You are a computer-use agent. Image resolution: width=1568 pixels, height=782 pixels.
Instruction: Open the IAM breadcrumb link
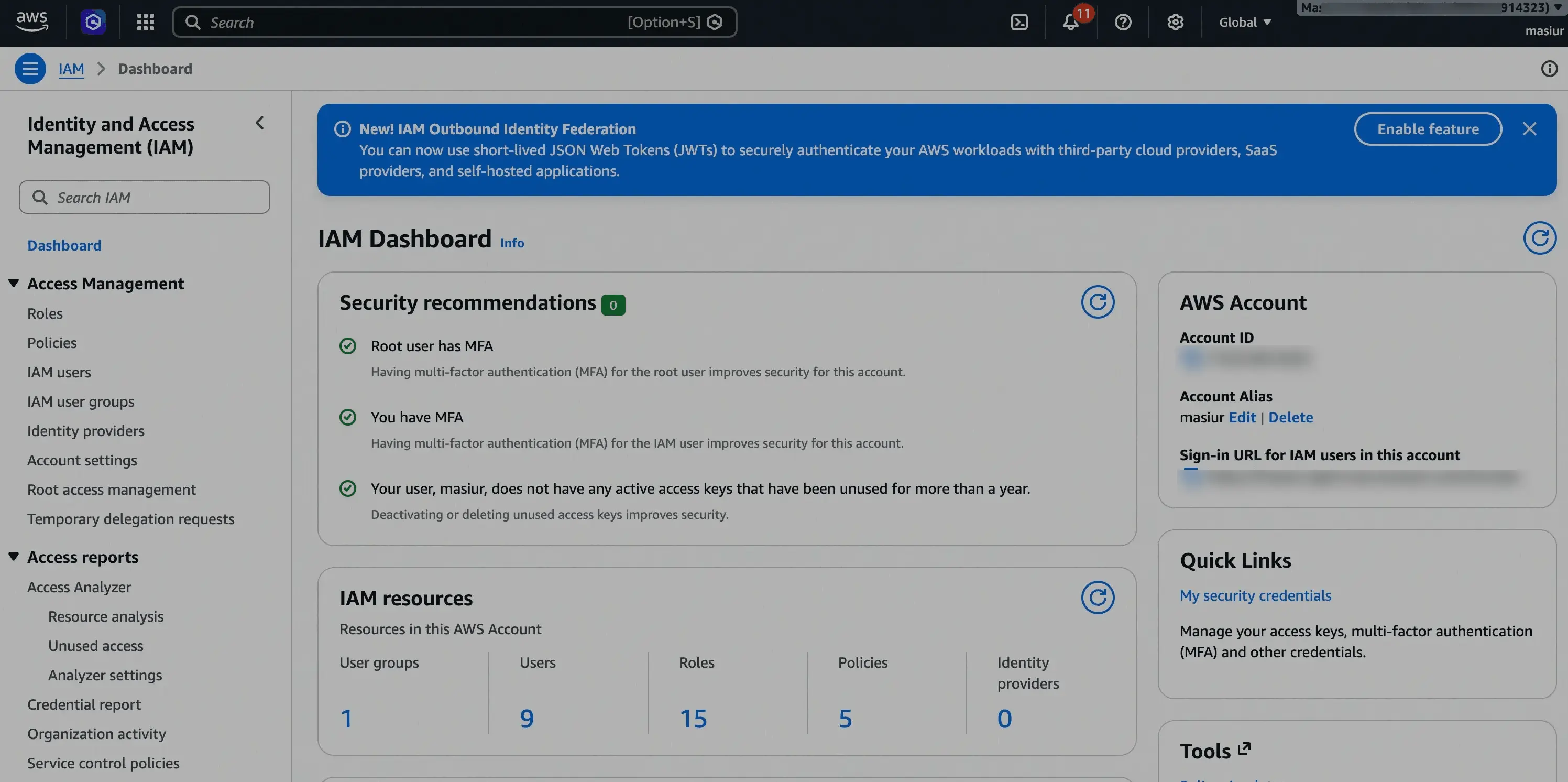(x=71, y=68)
